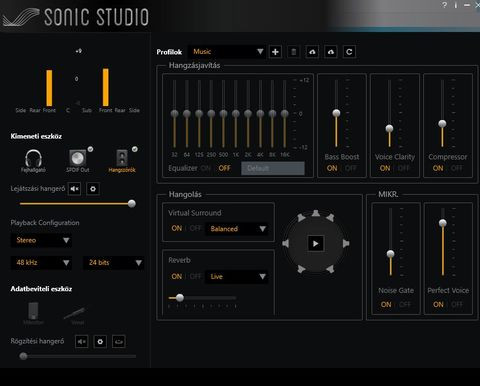Mute recording volume speaker icon
The image size is (480, 386).
(x=82, y=341)
